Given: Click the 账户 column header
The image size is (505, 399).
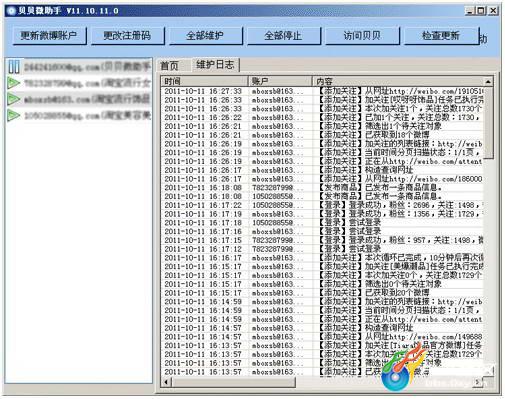Looking at the screenshot, I should 280,81.
